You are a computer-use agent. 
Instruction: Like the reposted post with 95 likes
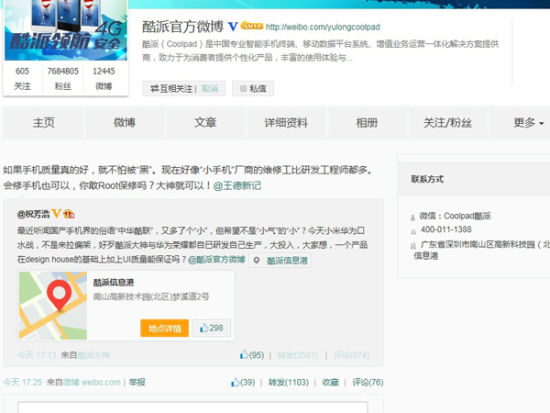[244, 355]
